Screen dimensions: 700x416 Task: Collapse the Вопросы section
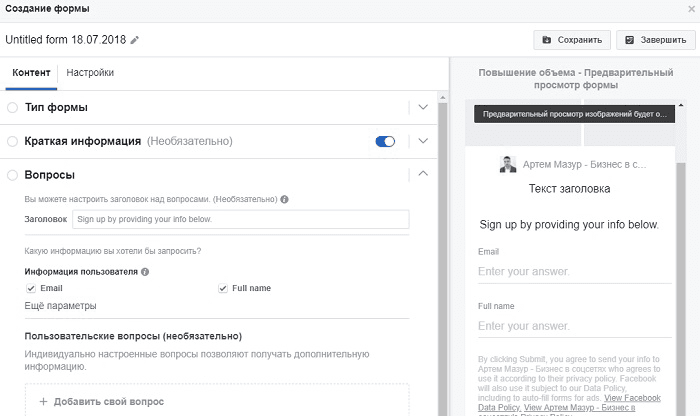coord(423,173)
